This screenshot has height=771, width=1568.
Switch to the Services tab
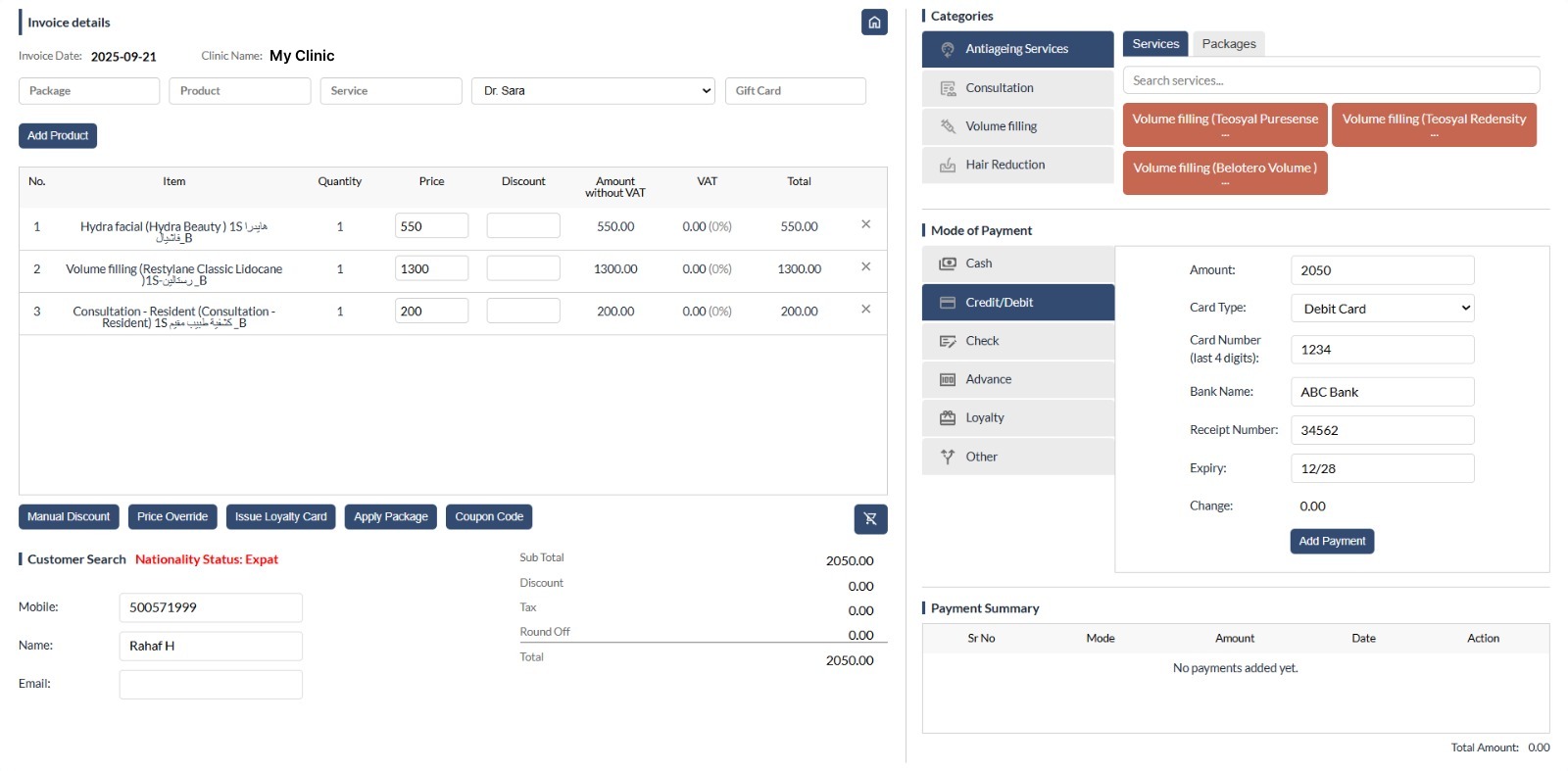(1155, 43)
